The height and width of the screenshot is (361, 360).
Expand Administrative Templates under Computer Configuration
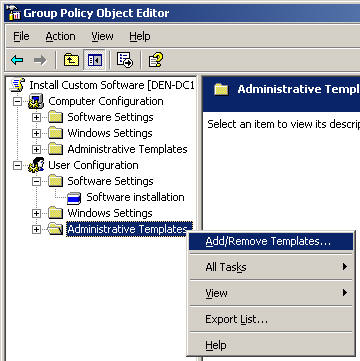(36, 149)
